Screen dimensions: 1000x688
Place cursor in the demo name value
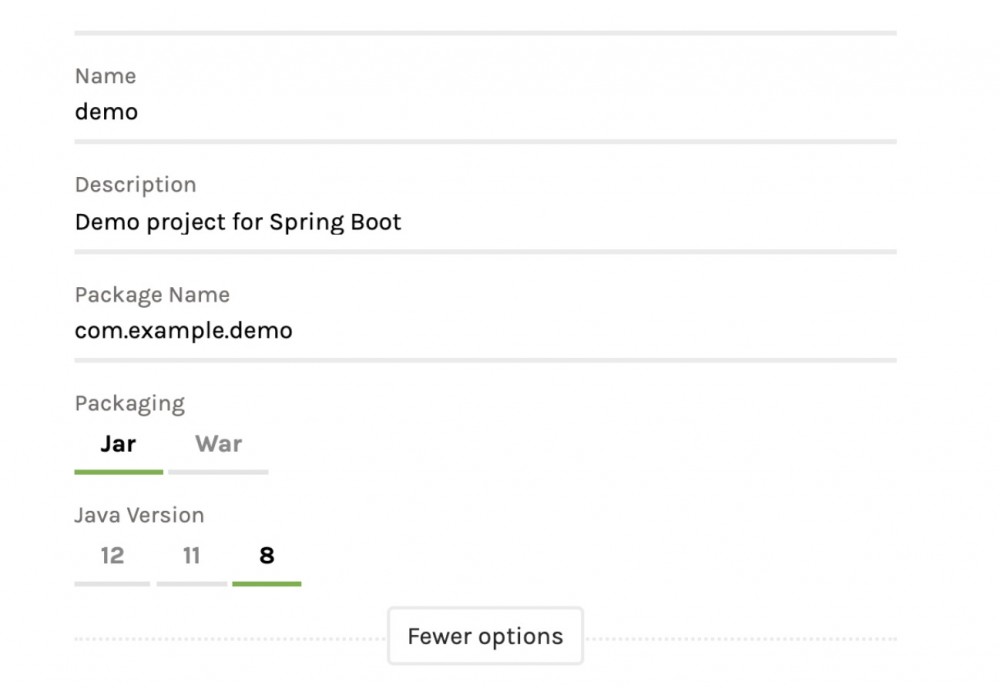[x=107, y=112]
